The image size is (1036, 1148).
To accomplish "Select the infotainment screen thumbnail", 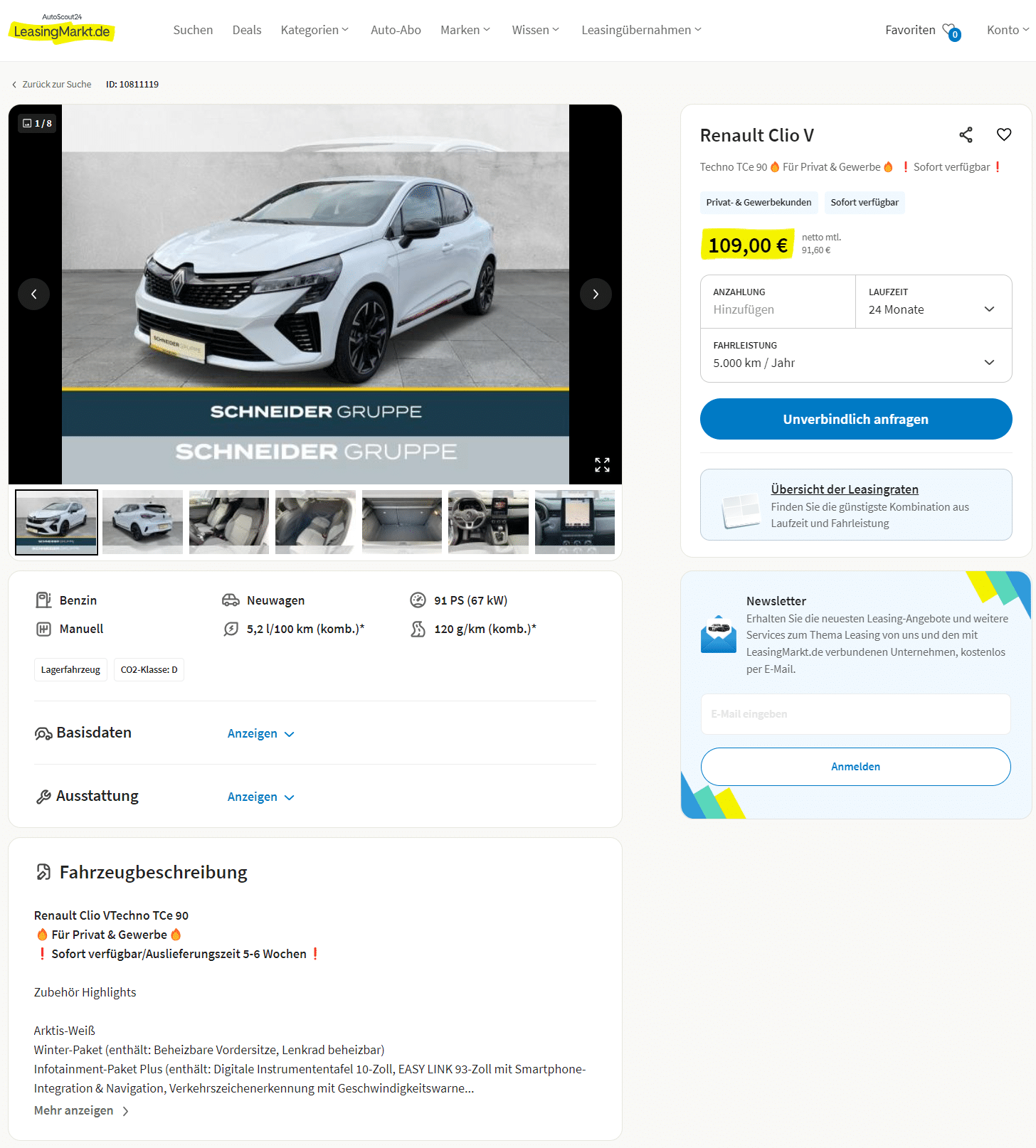I will [575, 522].
